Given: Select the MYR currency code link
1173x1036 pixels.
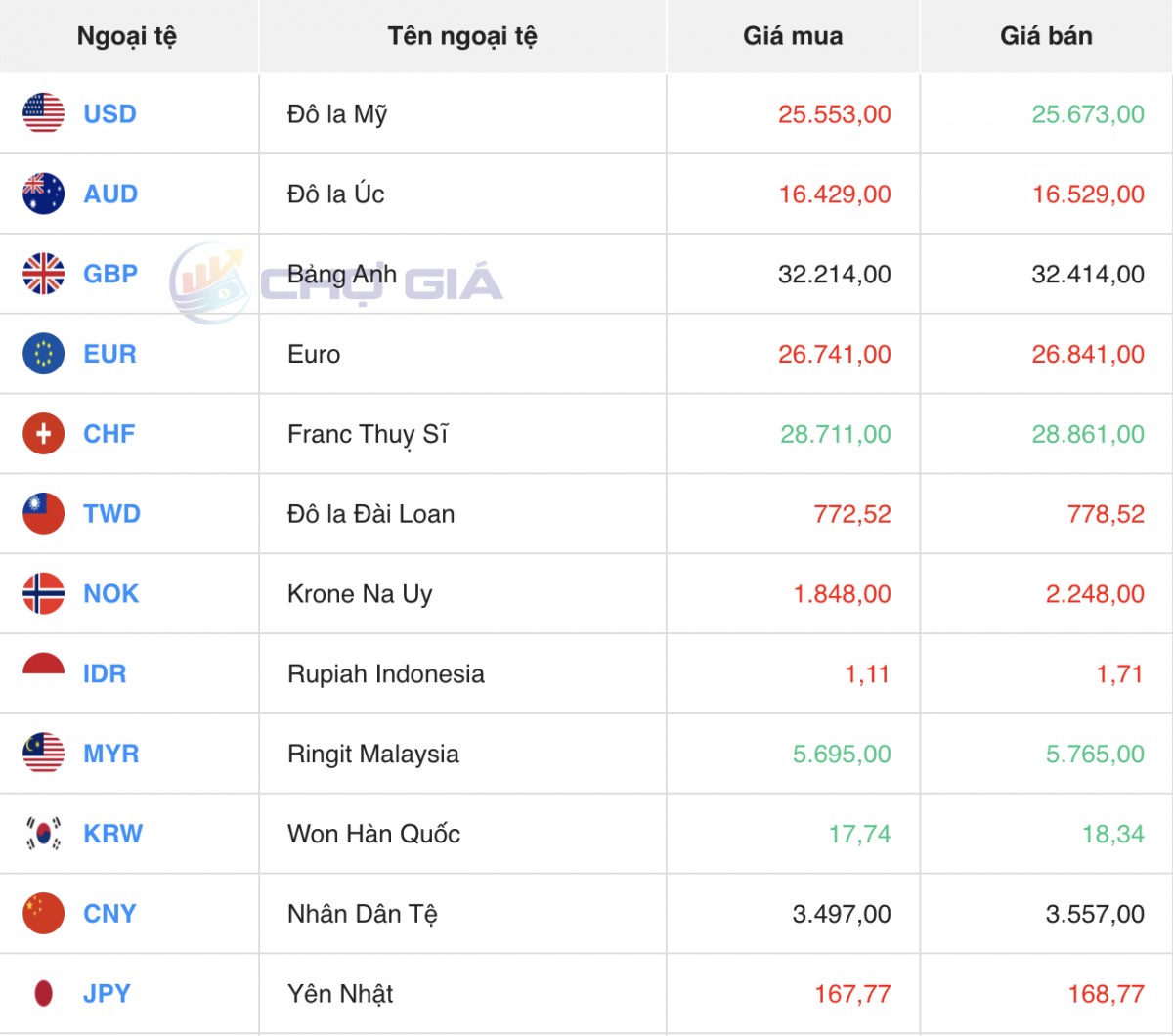Looking at the screenshot, I should [110, 754].
